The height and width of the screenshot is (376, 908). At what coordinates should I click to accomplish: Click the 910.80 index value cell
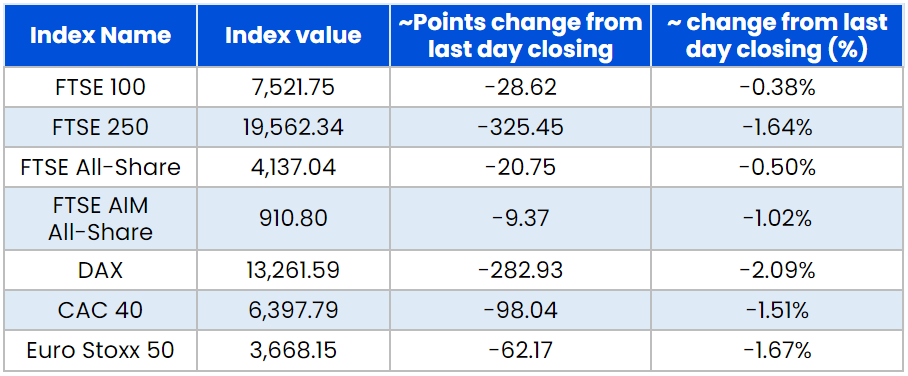point(293,218)
